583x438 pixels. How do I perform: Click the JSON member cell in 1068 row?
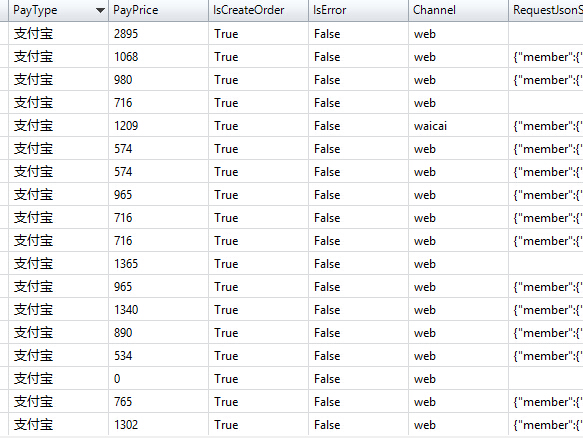[546, 57]
